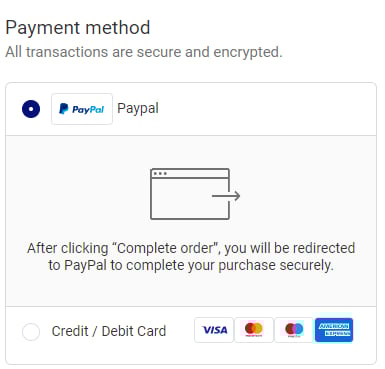Choose the Credit / Debit Card radio button
The width and height of the screenshot is (385, 369).
[31, 331]
